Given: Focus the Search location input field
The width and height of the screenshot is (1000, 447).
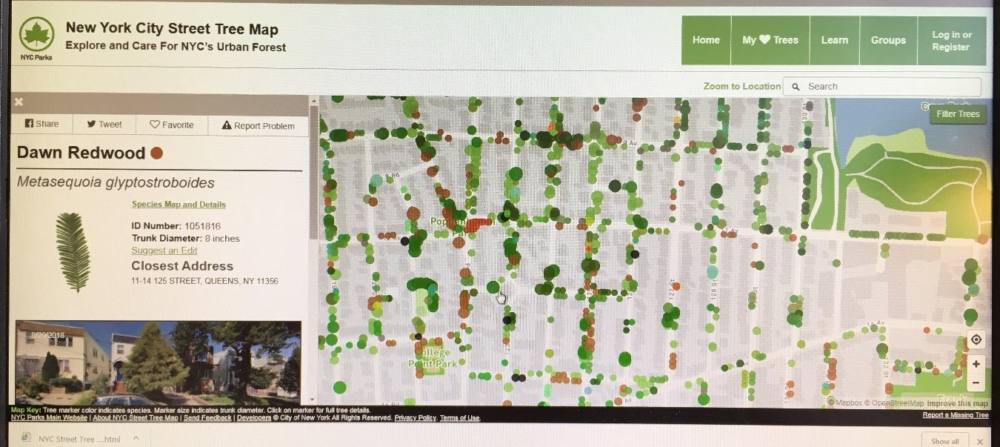Looking at the screenshot, I should click(882, 86).
